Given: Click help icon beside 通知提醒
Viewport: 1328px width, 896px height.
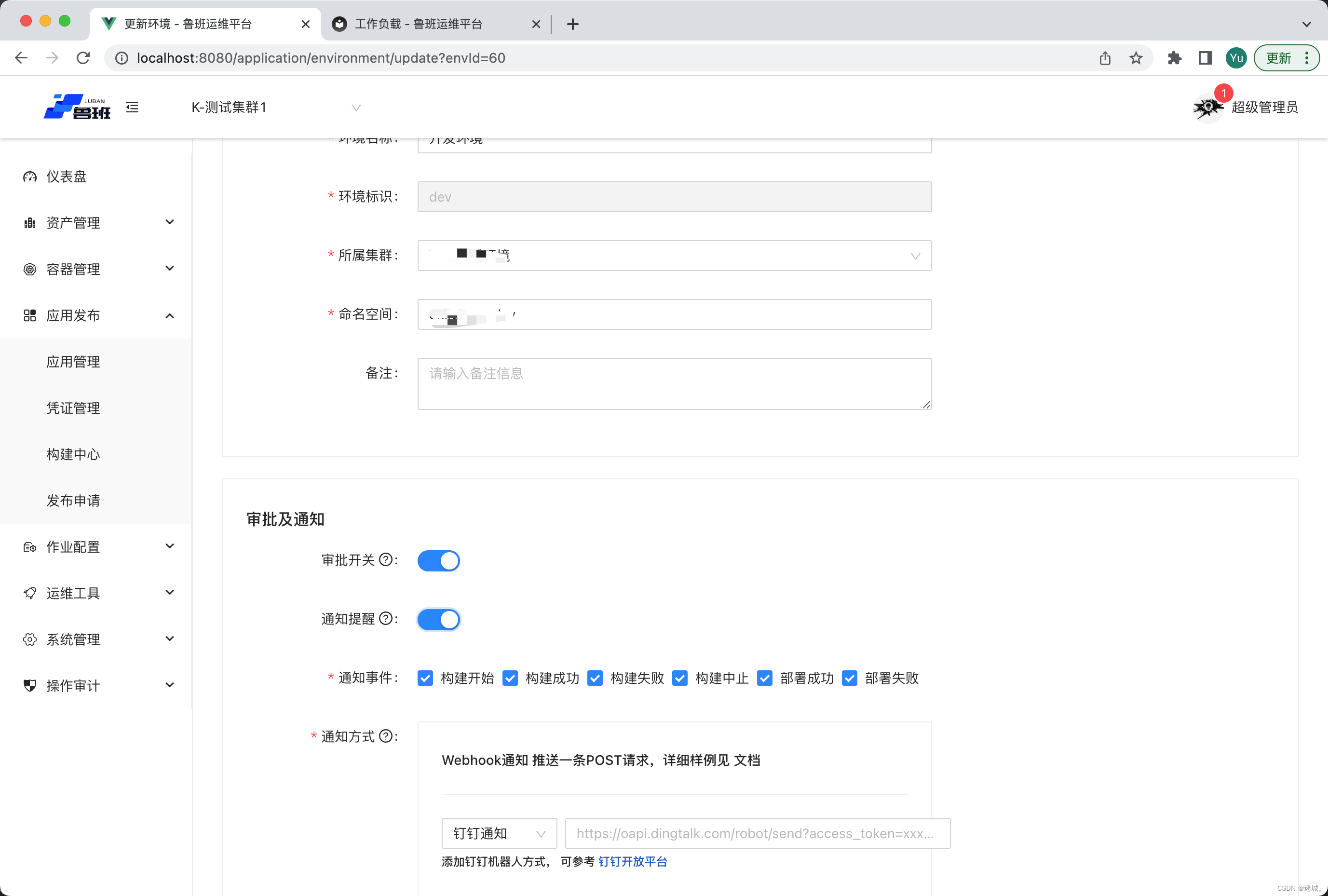Looking at the screenshot, I should coord(386,618).
